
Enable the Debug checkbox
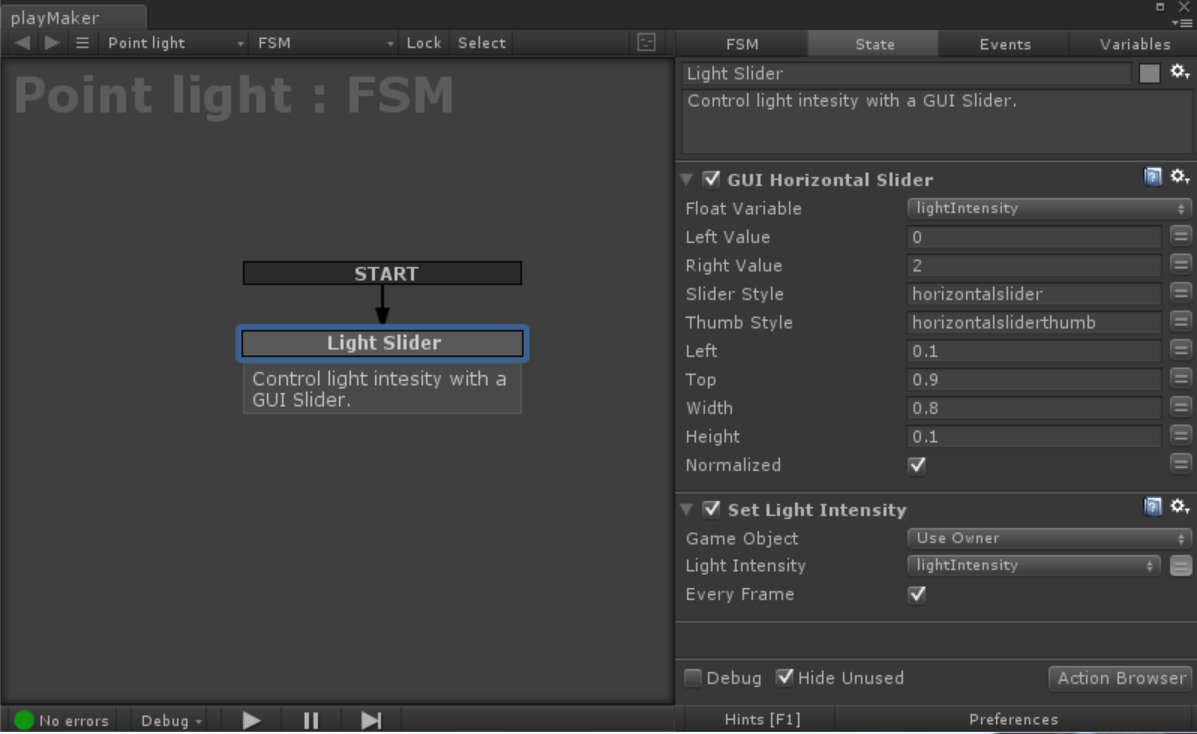[x=692, y=677]
